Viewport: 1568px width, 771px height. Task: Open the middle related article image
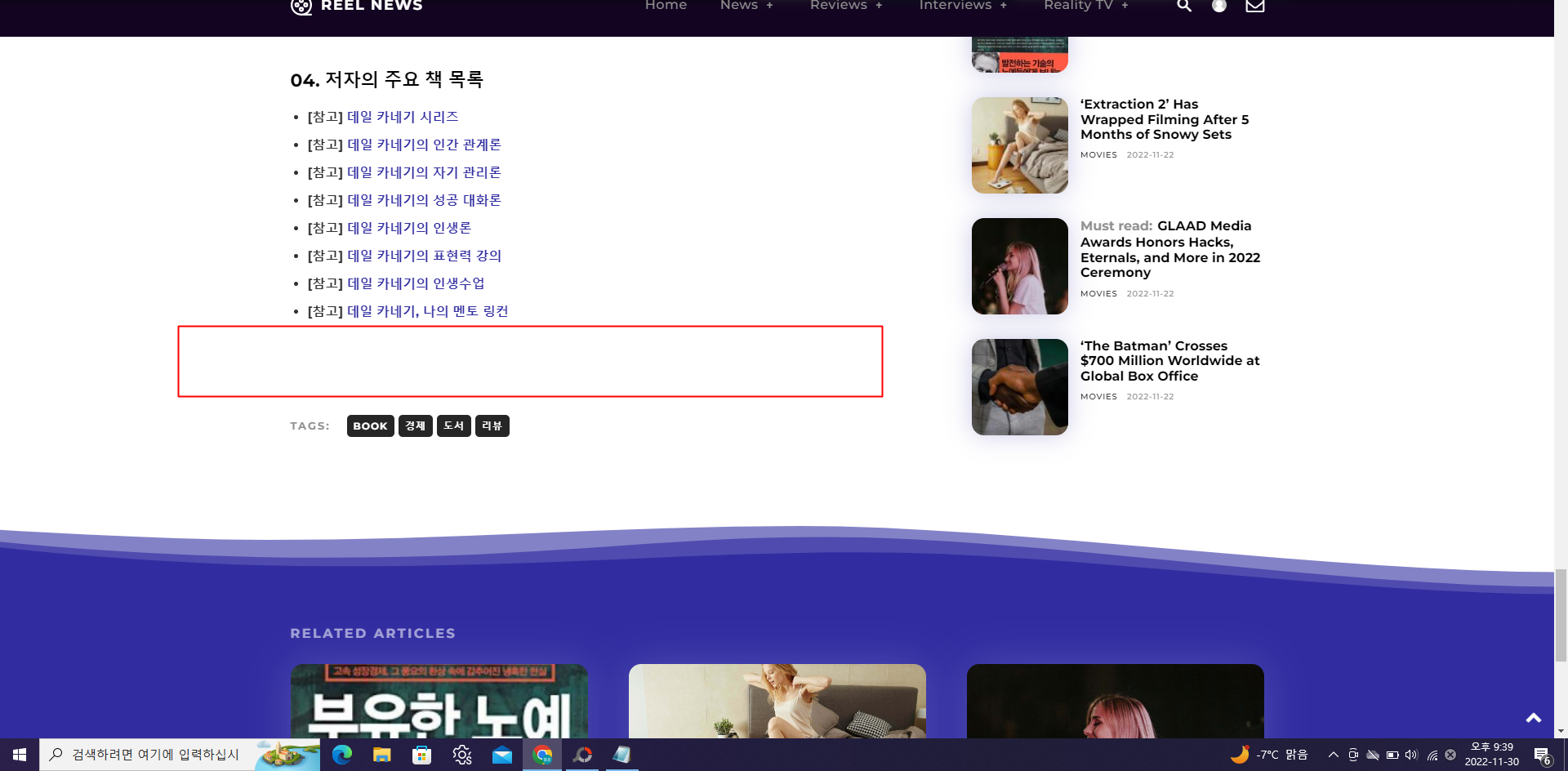pyautogui.click(x=777, y=701)
